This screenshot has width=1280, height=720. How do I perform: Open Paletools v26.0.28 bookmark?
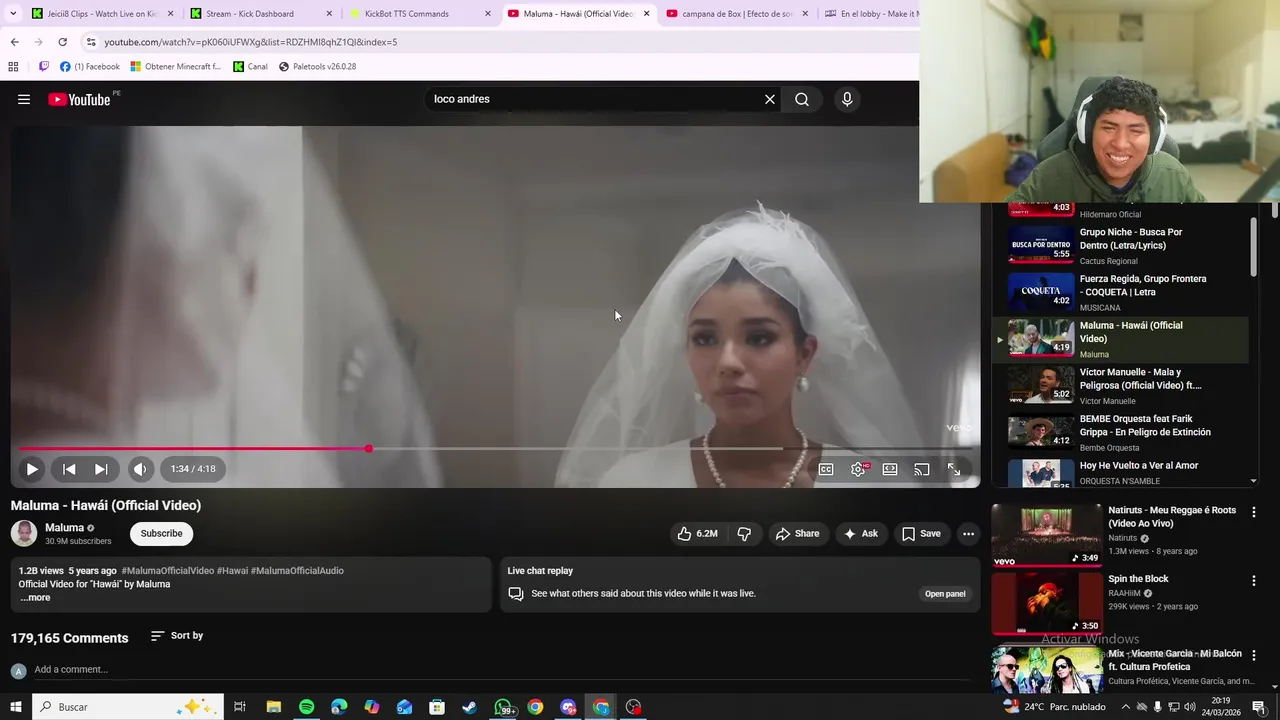coord(317,67)
